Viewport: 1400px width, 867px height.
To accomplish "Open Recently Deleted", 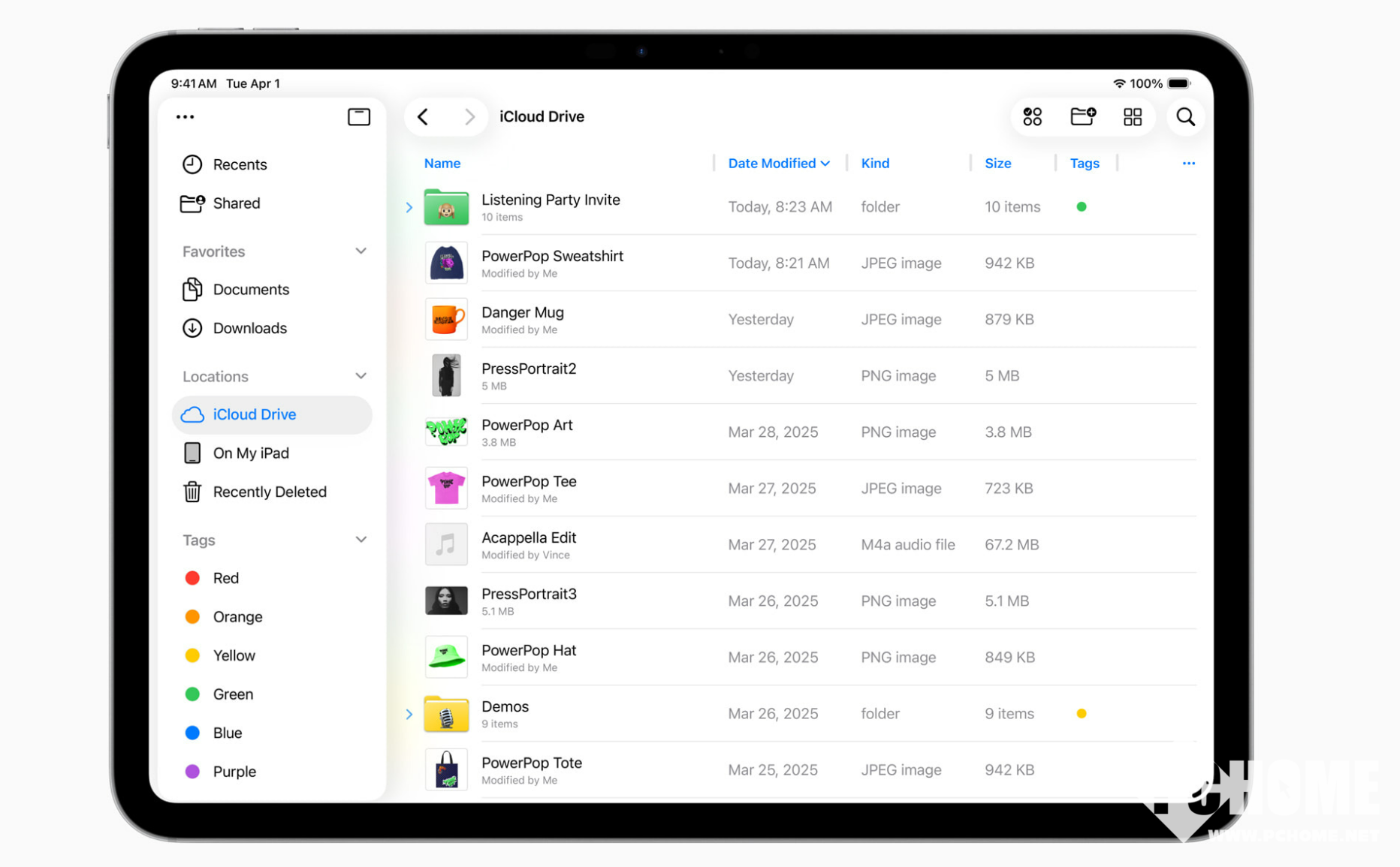I will click(272, 492).
